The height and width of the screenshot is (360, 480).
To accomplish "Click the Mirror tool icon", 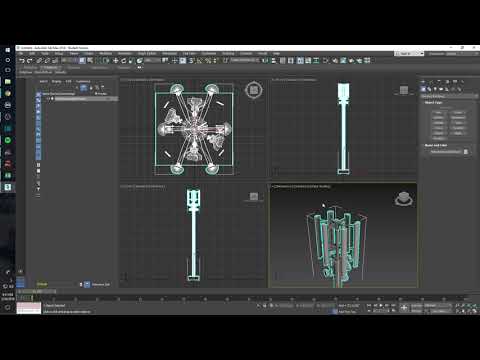I will point(265,61).
